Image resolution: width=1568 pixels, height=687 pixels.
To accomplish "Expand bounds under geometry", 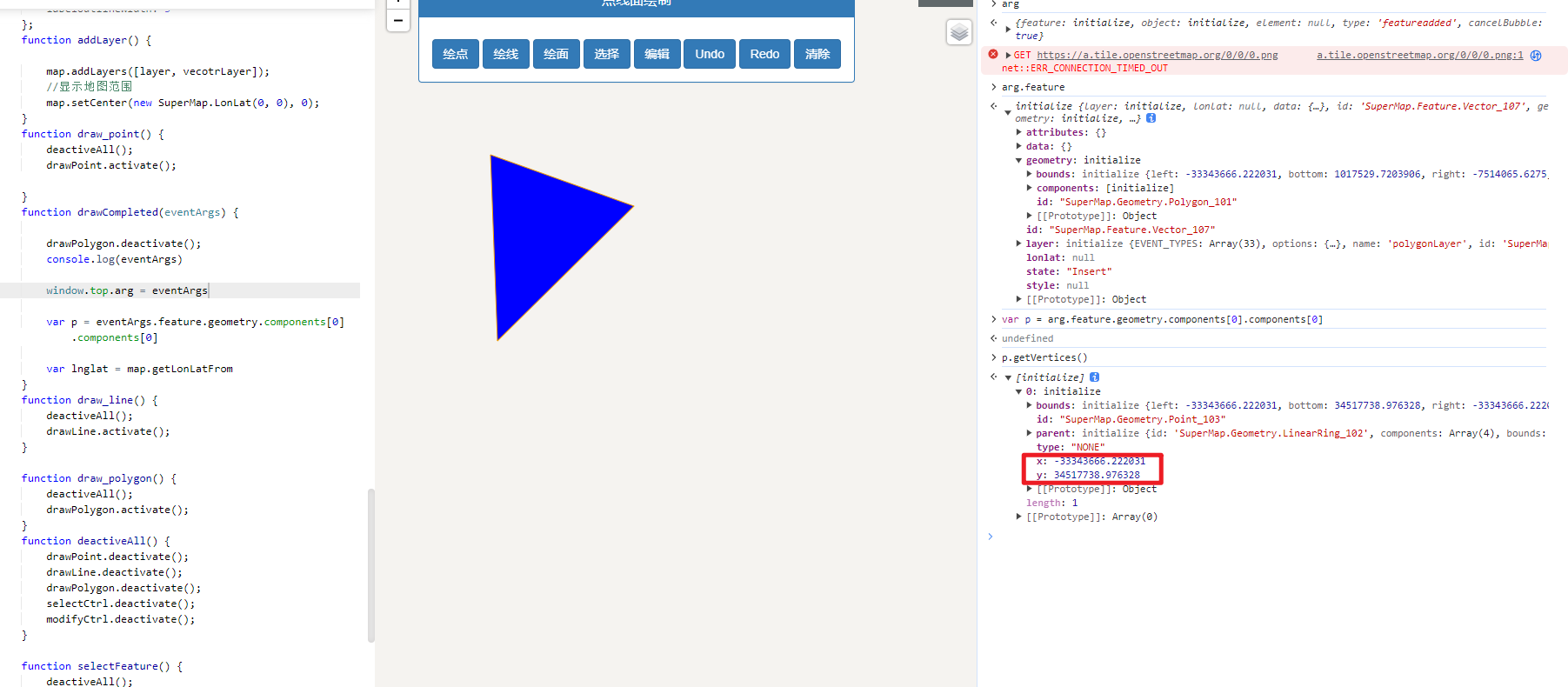I will [1030, 174].
